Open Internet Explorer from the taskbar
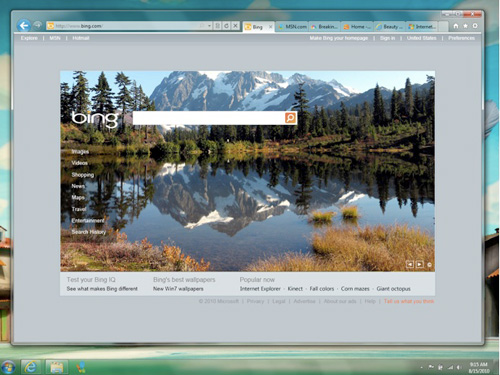This screenshot has height=375, width=500. click(x=31, y=367)
